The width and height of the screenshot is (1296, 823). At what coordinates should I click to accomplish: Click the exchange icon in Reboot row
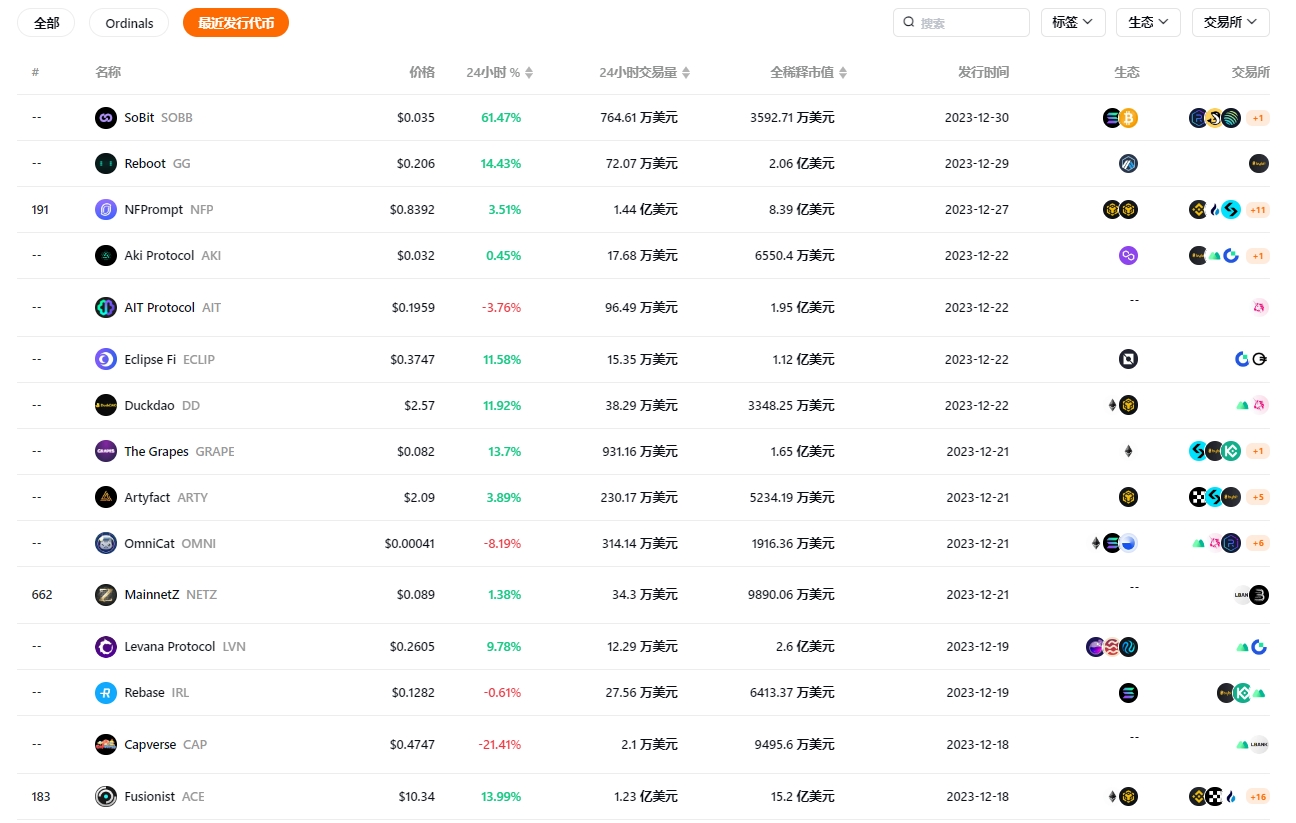click(x=1259, y=164)
